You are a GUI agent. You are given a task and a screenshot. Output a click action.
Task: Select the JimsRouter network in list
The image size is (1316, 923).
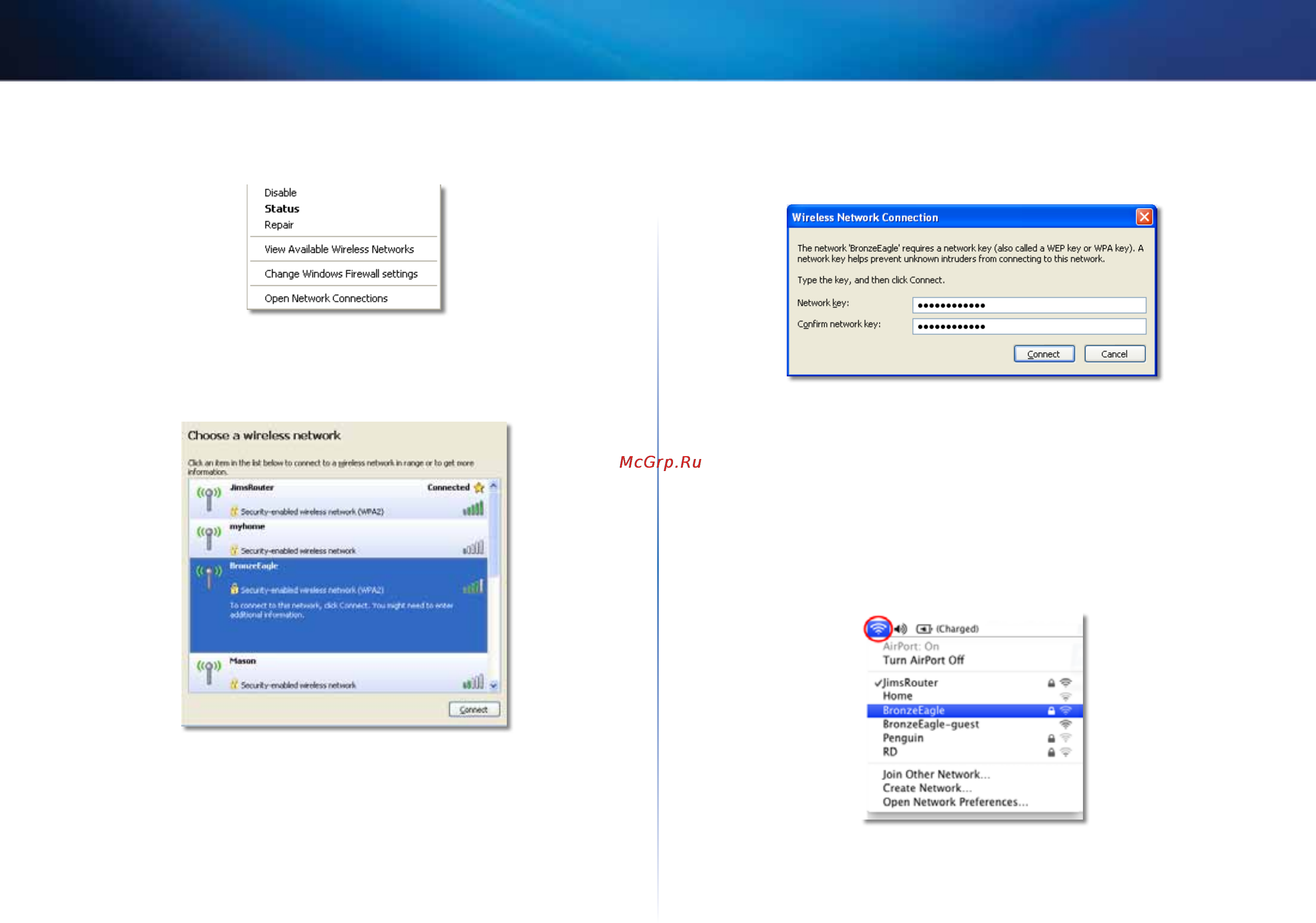[x=338, y=499]
